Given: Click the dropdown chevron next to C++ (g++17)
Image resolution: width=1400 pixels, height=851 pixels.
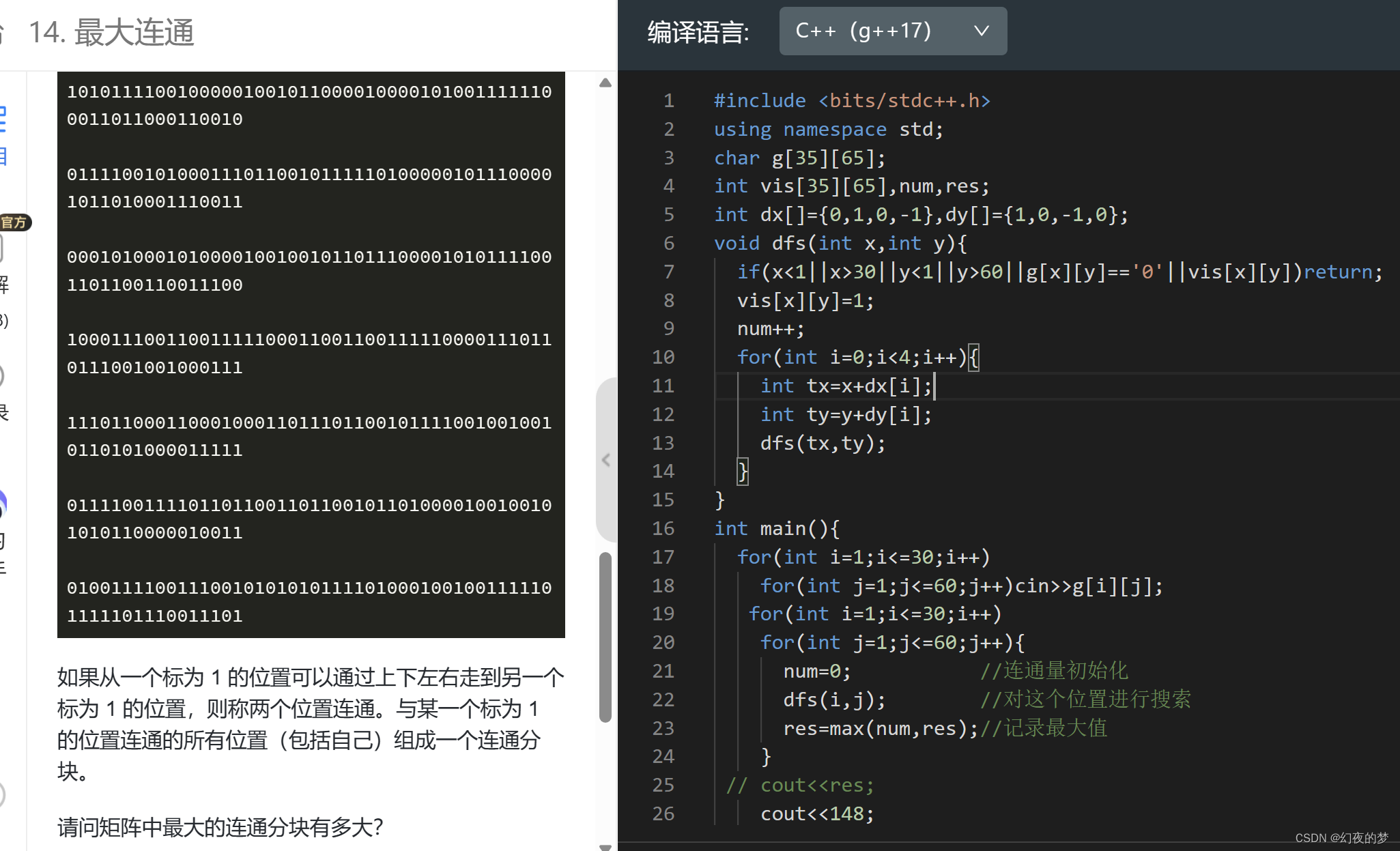Looking at the screenshot, I should click(982, 31).
